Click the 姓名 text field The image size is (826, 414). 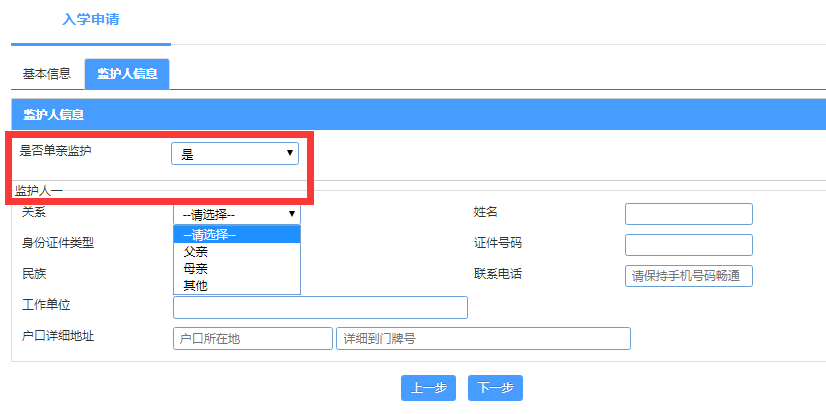pyautogui.click(x=688, y=214)
